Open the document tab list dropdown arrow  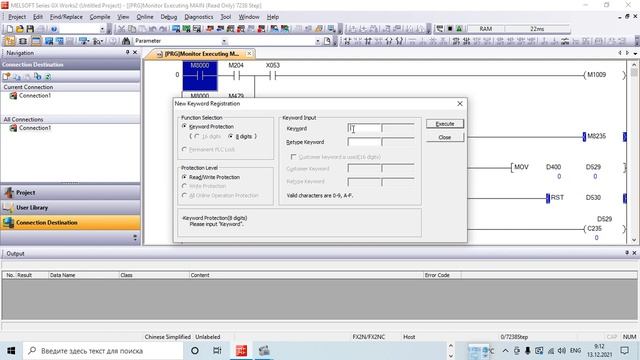635,53
